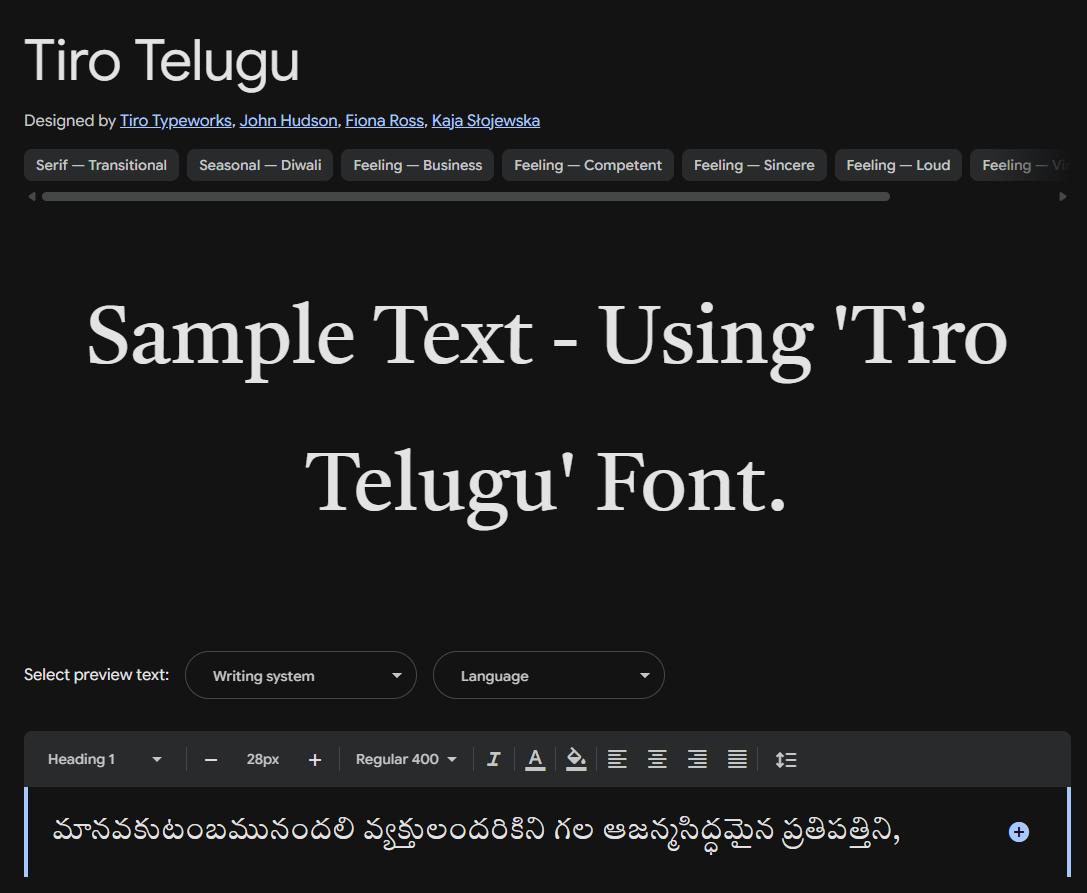Justify the preview text
Image resolution: width=1087 pixels, height=893 pixels.
[x=737, y=759]
